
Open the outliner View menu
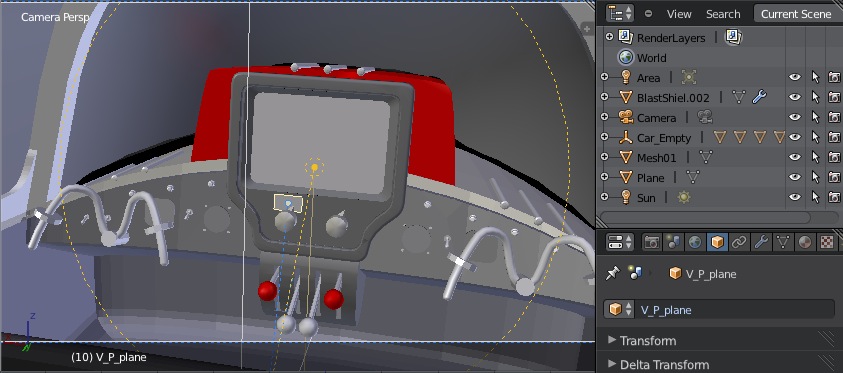point(679,14)
